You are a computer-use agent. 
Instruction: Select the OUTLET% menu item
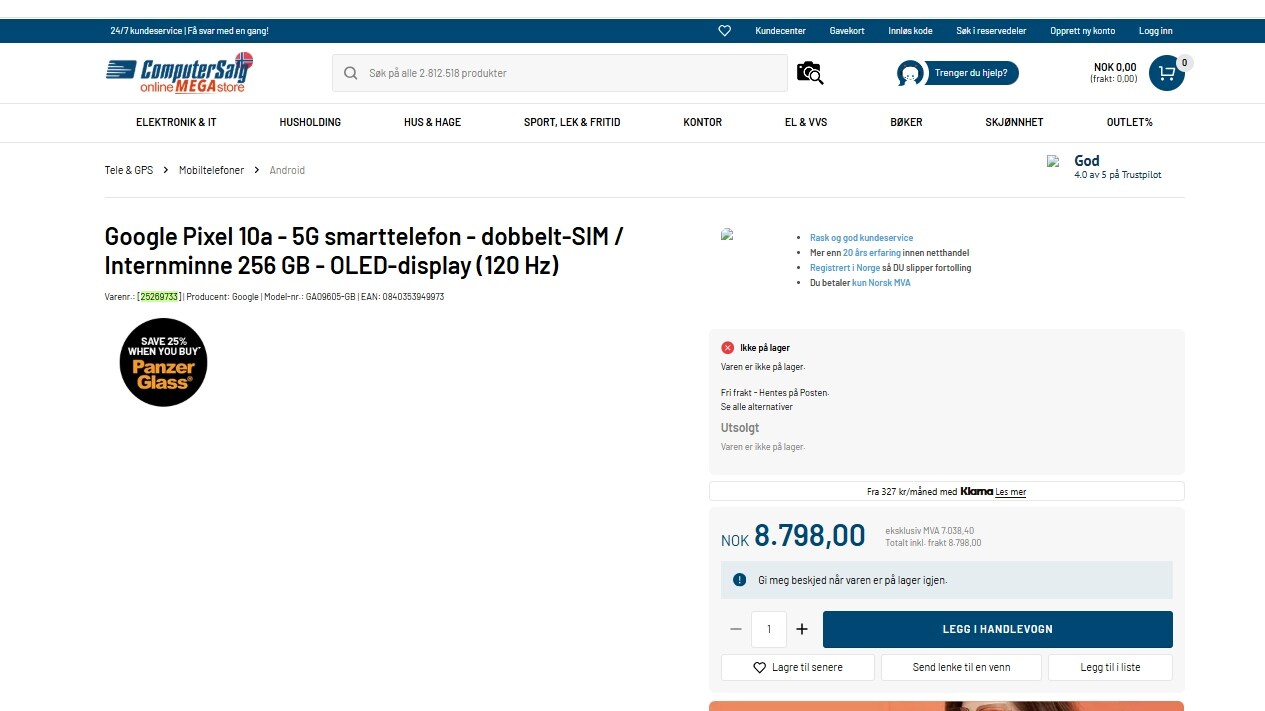[x=1129, y=122]
